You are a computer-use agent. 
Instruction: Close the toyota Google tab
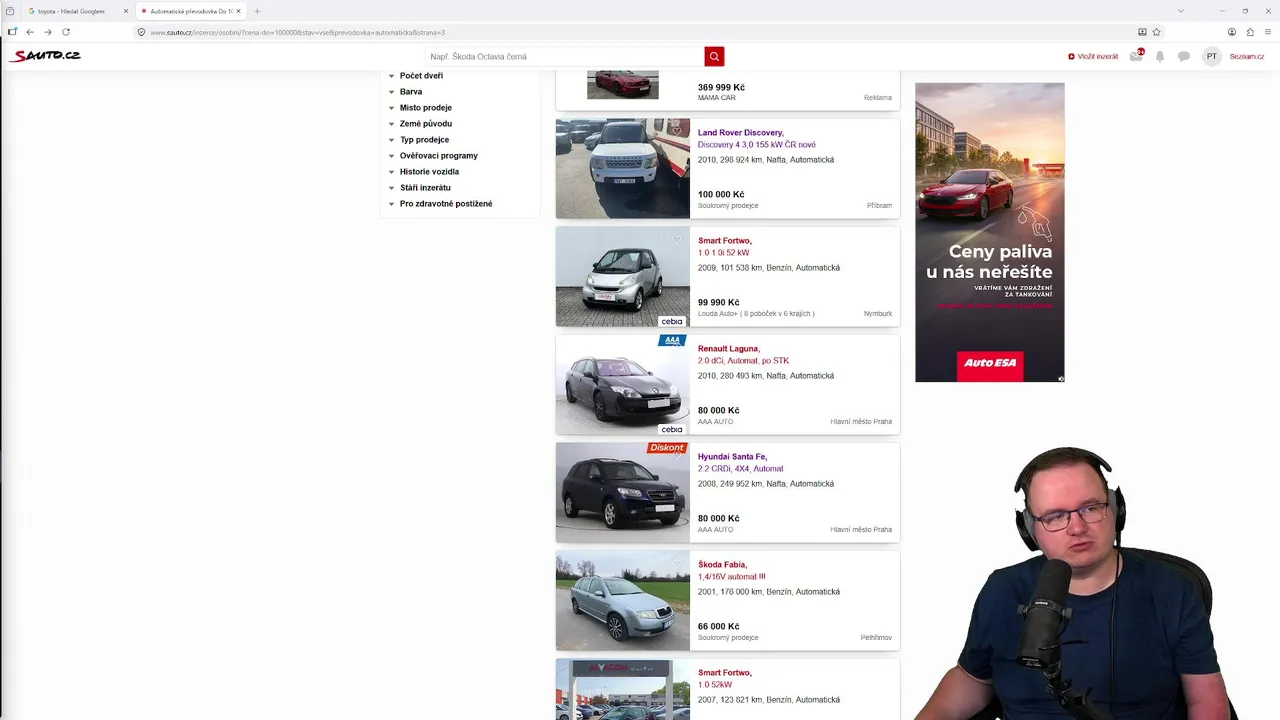pyautogui.click(x=126, y=11)
